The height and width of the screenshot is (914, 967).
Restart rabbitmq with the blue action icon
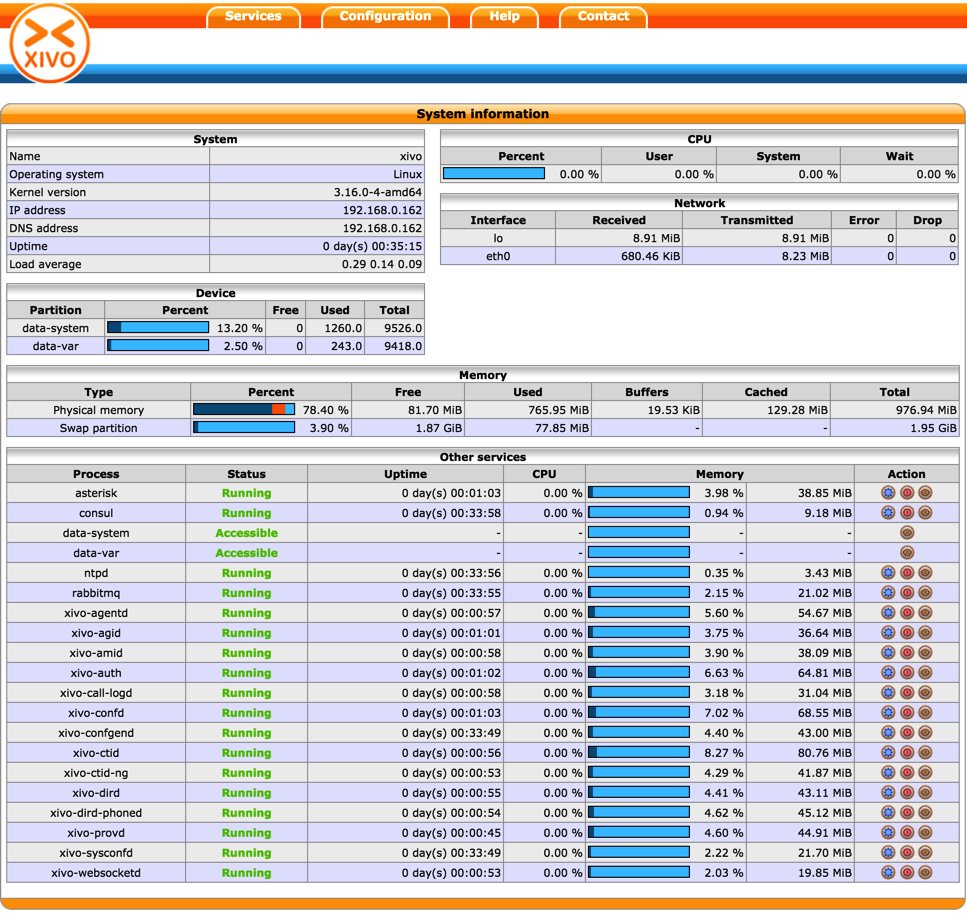(888, 593)
